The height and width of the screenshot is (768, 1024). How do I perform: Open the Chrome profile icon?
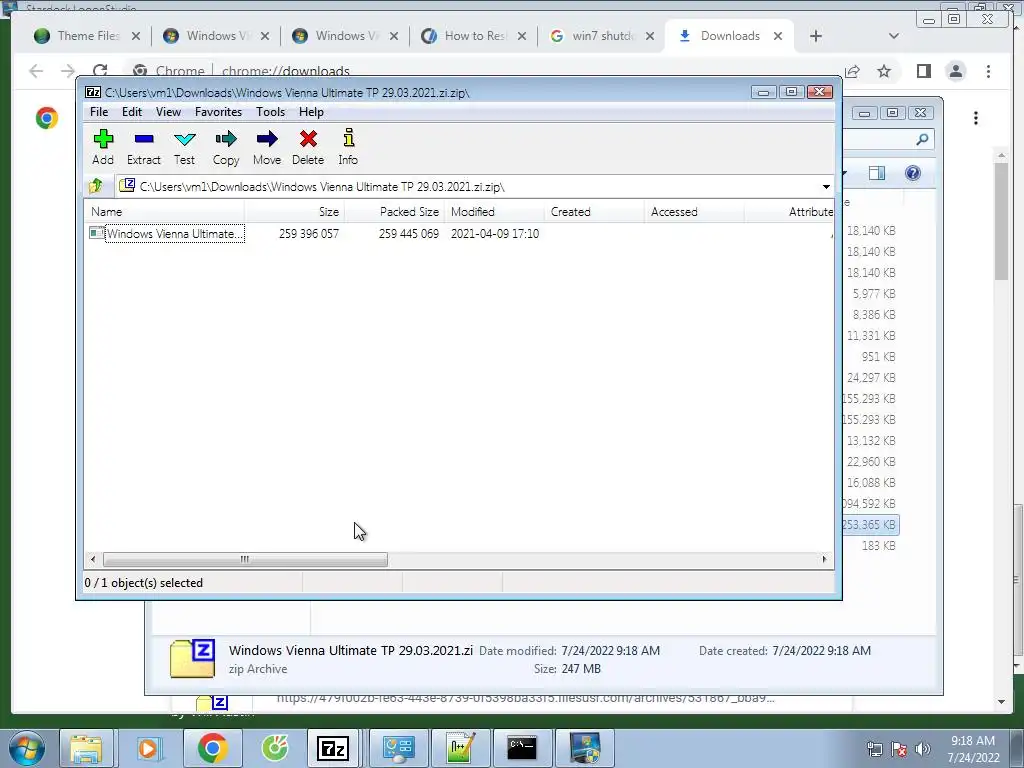coord(956,71)
